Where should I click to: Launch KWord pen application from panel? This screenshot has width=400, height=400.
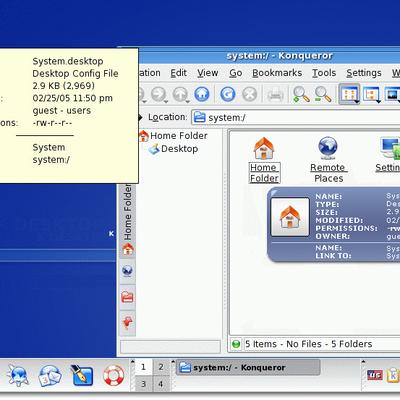point(82,375)
